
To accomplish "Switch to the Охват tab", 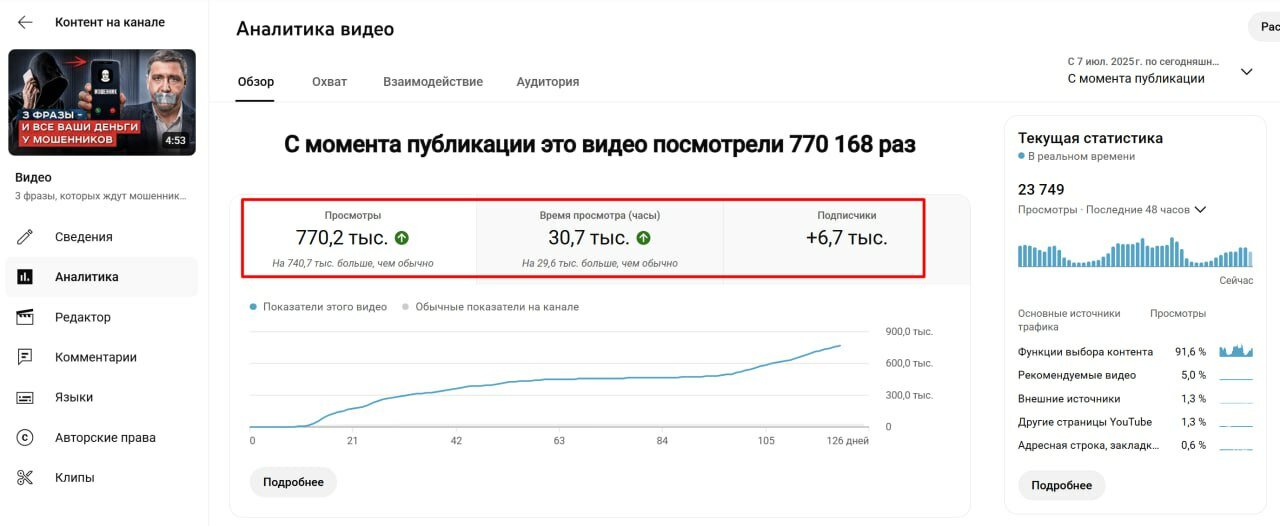I will click(x=329, y=81).
